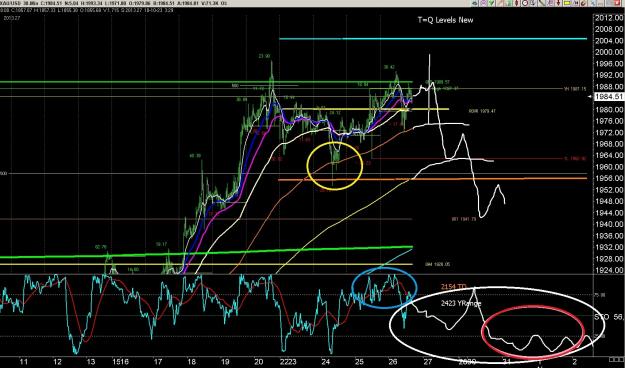This screenshot has height=368, width=625.
Task: Click the 1960.00 price axis label
Action: pos(609,167)
